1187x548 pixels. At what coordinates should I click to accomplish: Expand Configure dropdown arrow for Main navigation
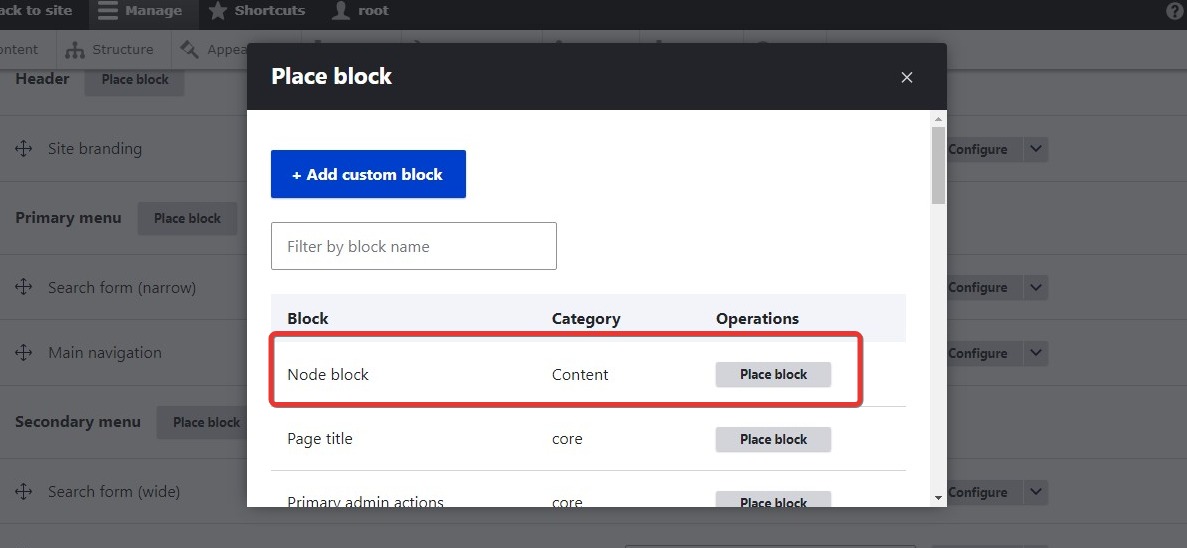point(1036,353)
